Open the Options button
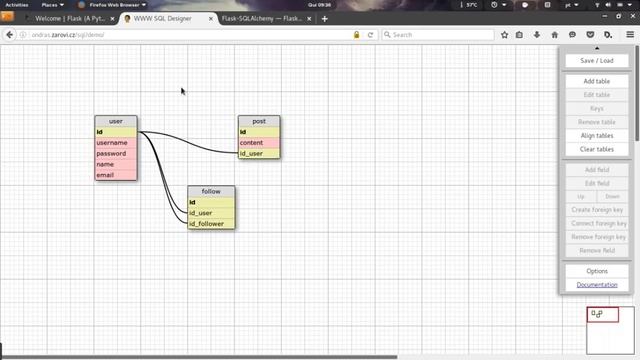640x360 pixels. click(597, 271)
